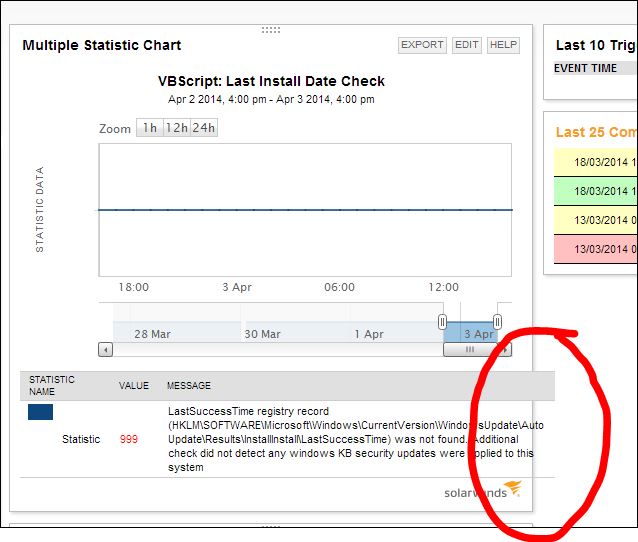Click the 30 Mar label in navigator
This screenshot has width=638, height=542.
[262, 334]
